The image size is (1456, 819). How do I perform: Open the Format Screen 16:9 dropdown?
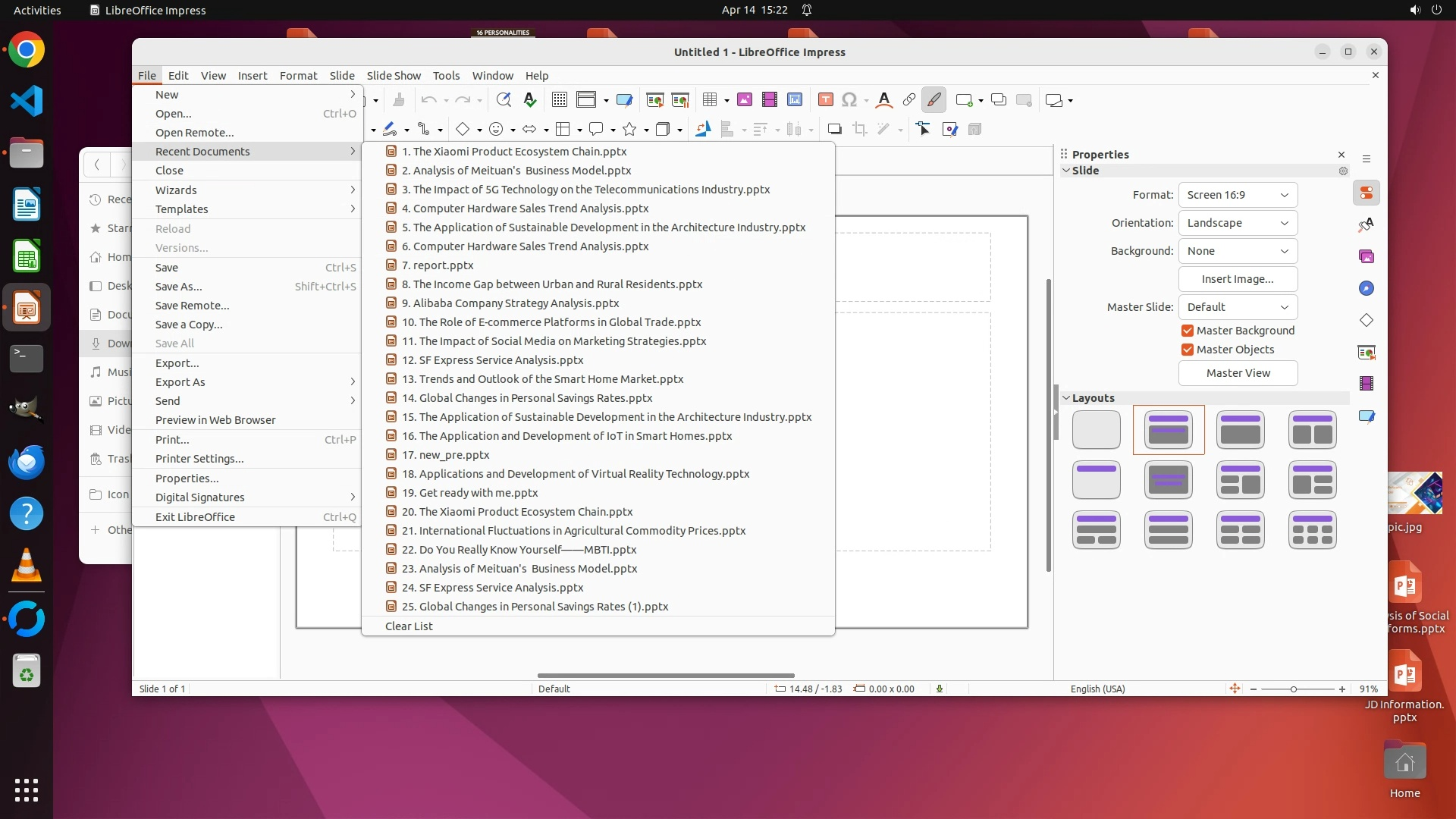(x=1238, y=195)
